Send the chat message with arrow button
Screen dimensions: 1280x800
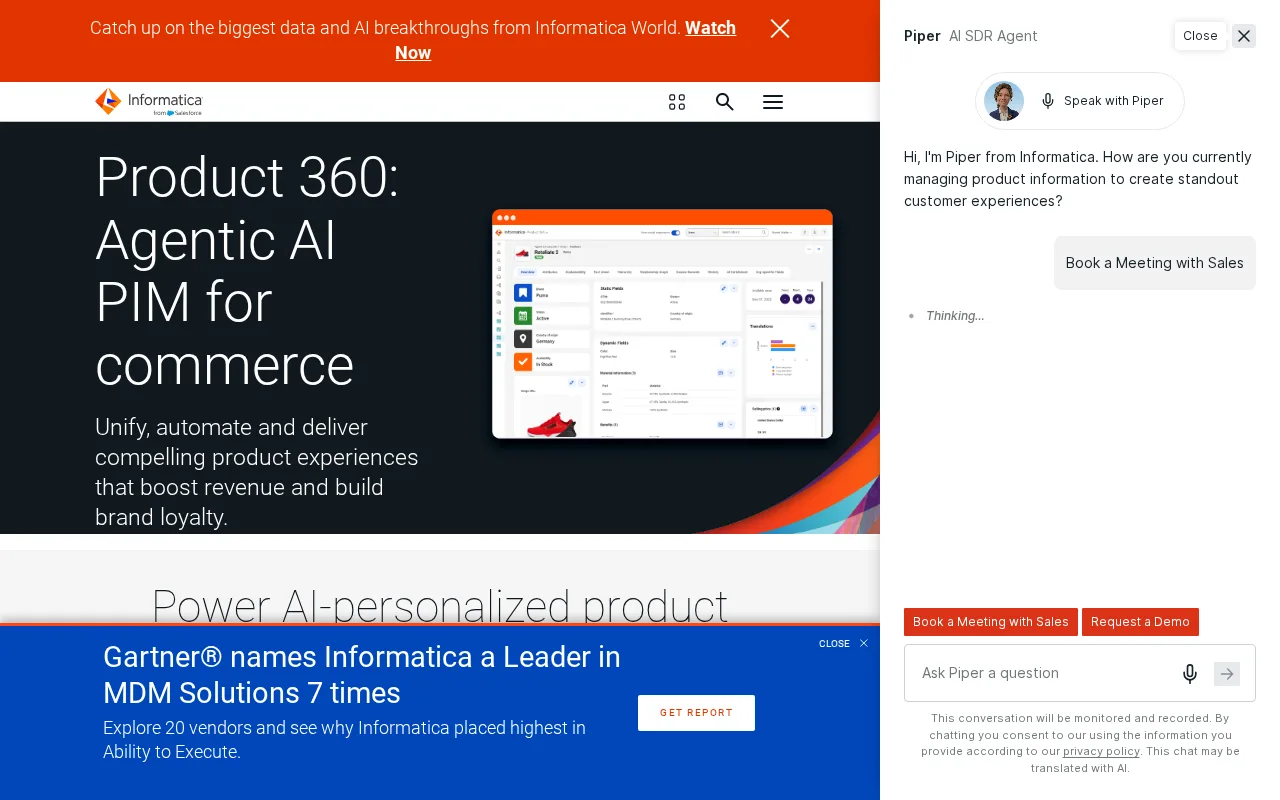(1227, 674)
